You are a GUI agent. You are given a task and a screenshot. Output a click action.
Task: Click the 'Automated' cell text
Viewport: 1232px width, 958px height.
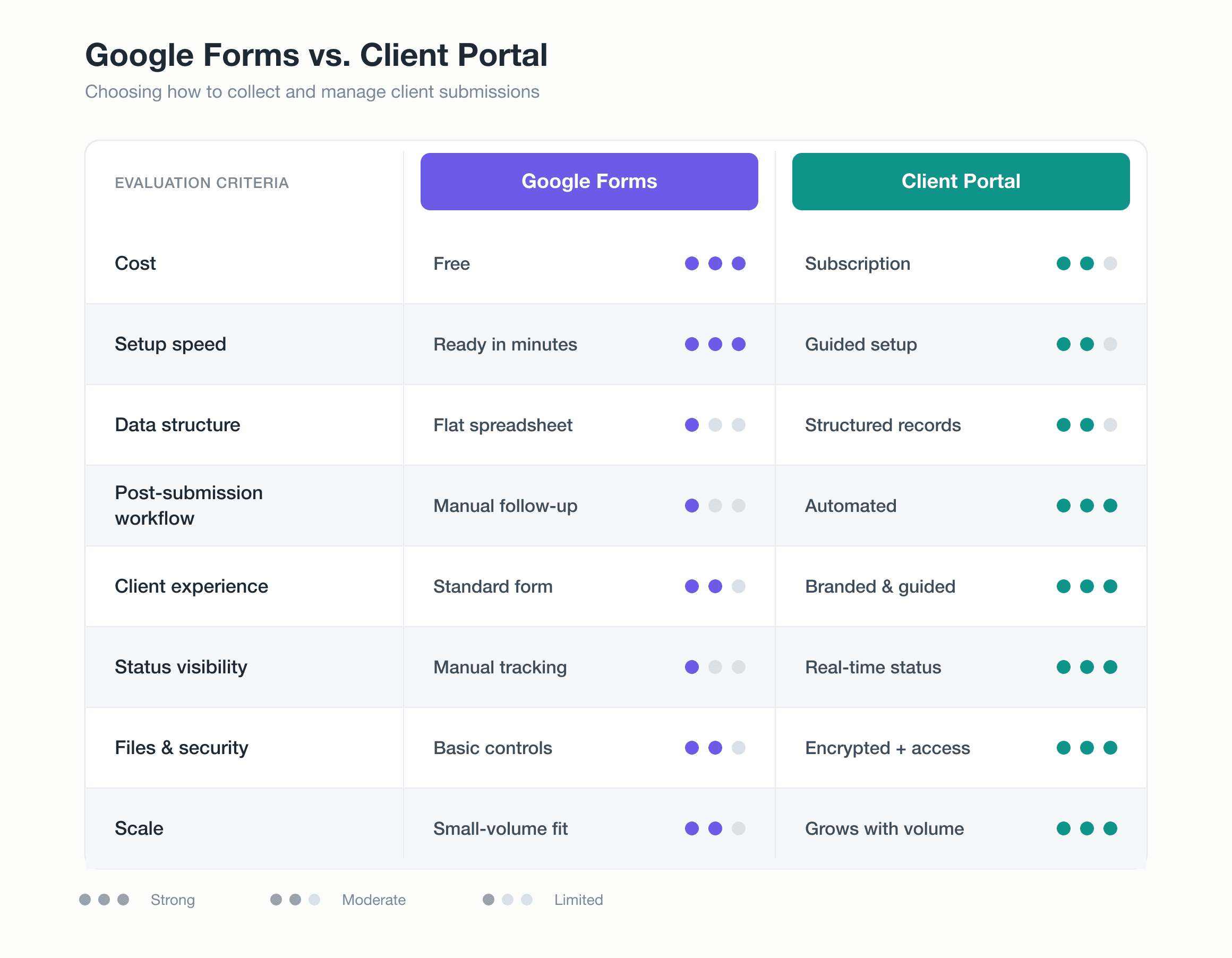(851, 506)
